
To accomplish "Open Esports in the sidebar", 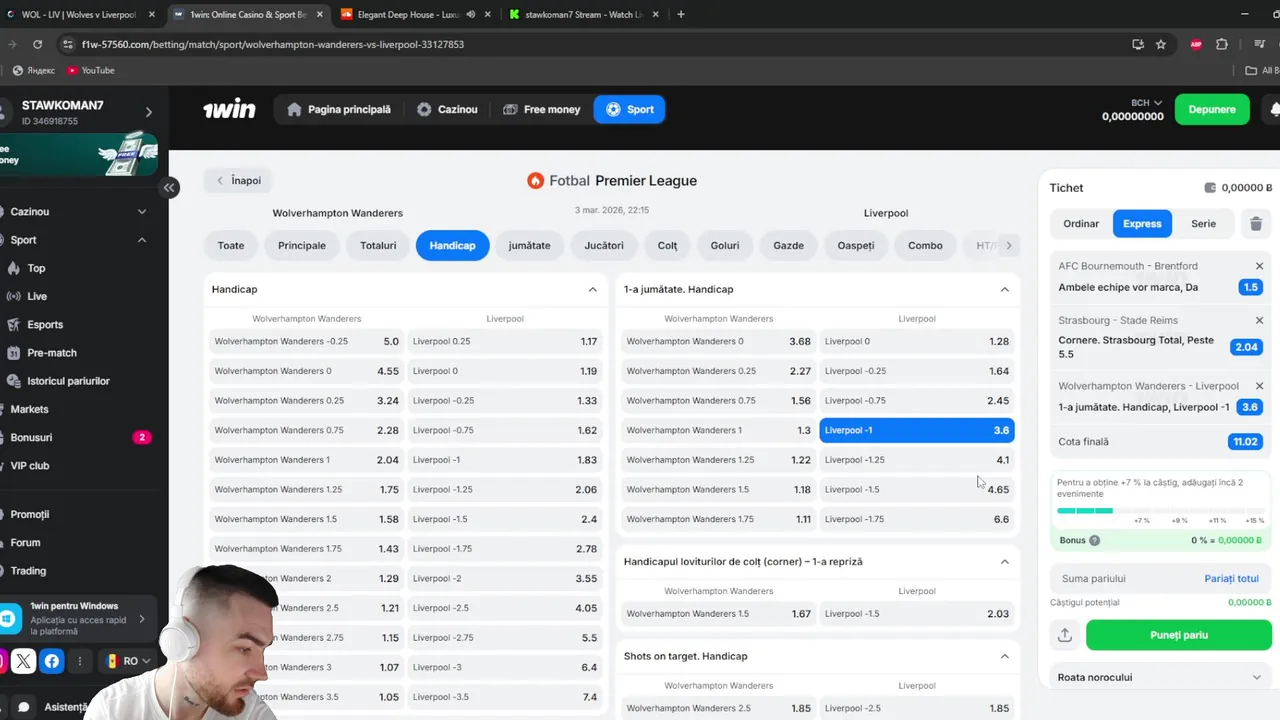I will [45, 325].
